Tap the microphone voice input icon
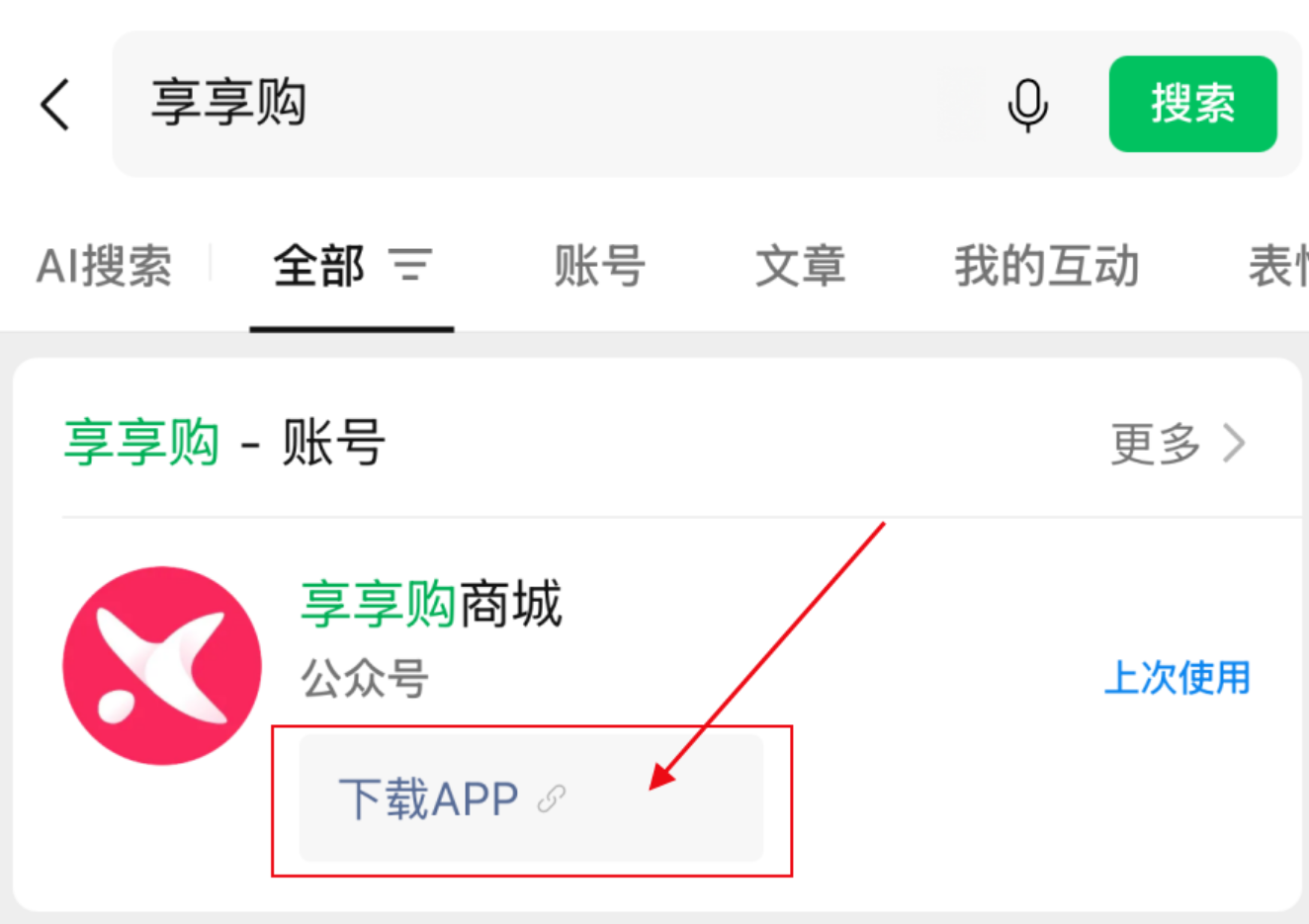The height and width of the screenshot is (924, 1309). pos(1027,105)
